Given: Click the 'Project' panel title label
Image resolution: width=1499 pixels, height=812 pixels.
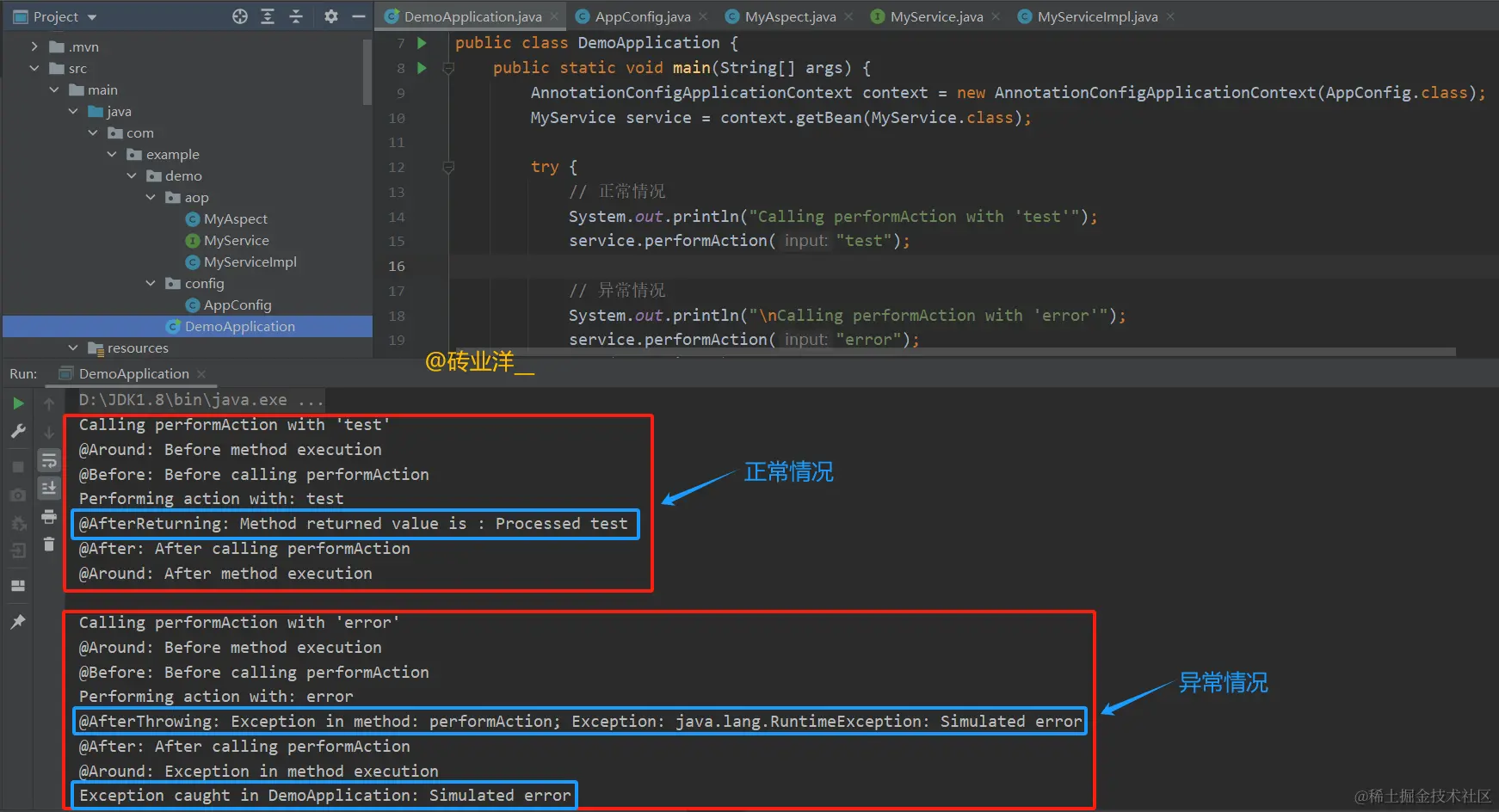Looking at the screenshot, I should [x=56, y=17].
